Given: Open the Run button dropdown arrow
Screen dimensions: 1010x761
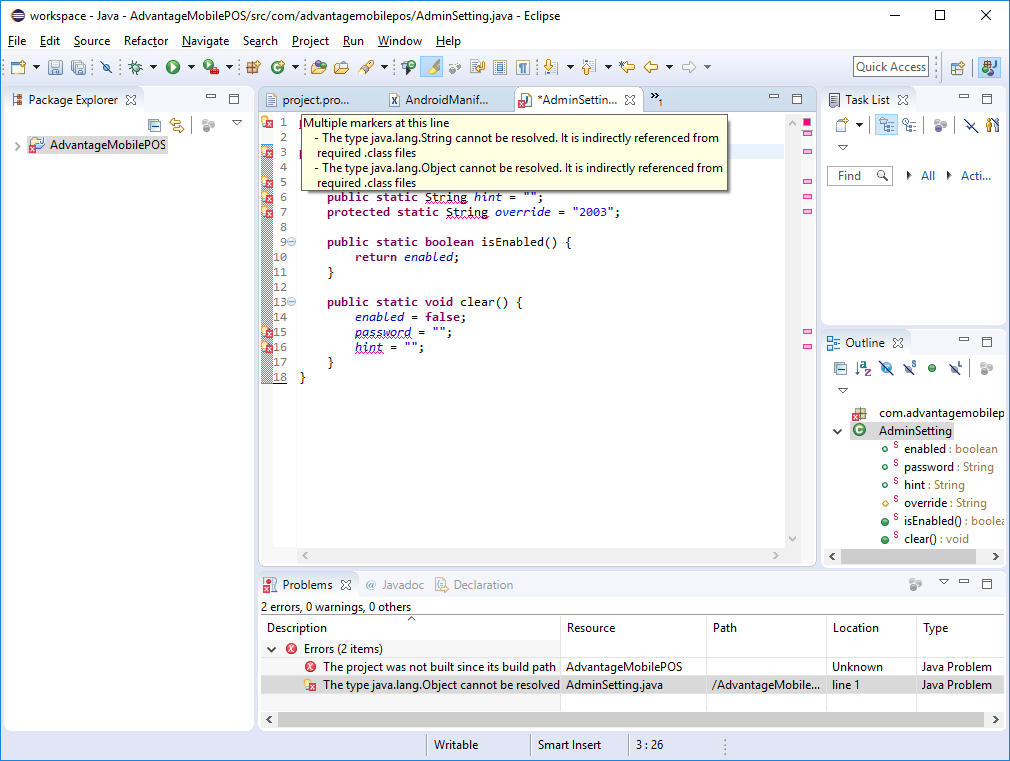Looking at the screenshot, I should pyautogui.click(x=191, y=67).
